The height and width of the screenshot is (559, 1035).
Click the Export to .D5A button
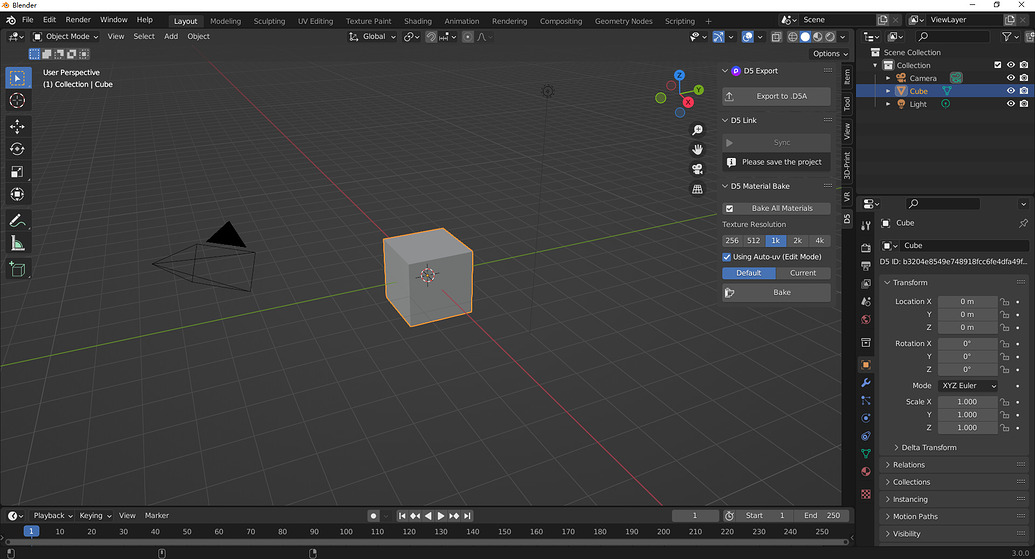point(776,96)
